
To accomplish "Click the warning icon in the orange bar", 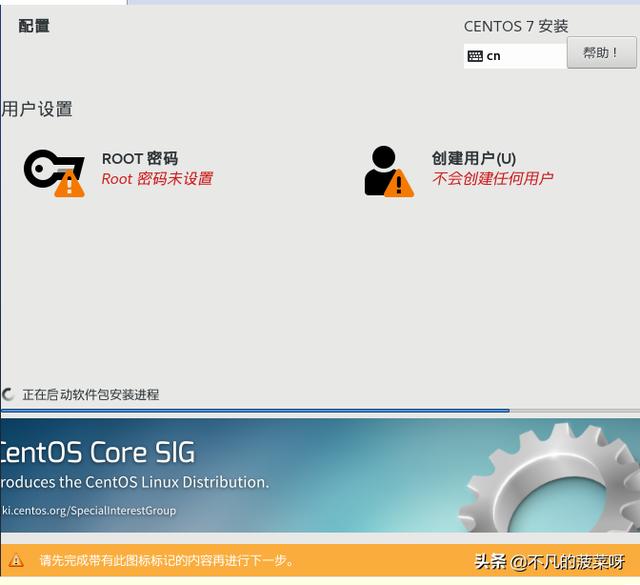I will (16, 560).
